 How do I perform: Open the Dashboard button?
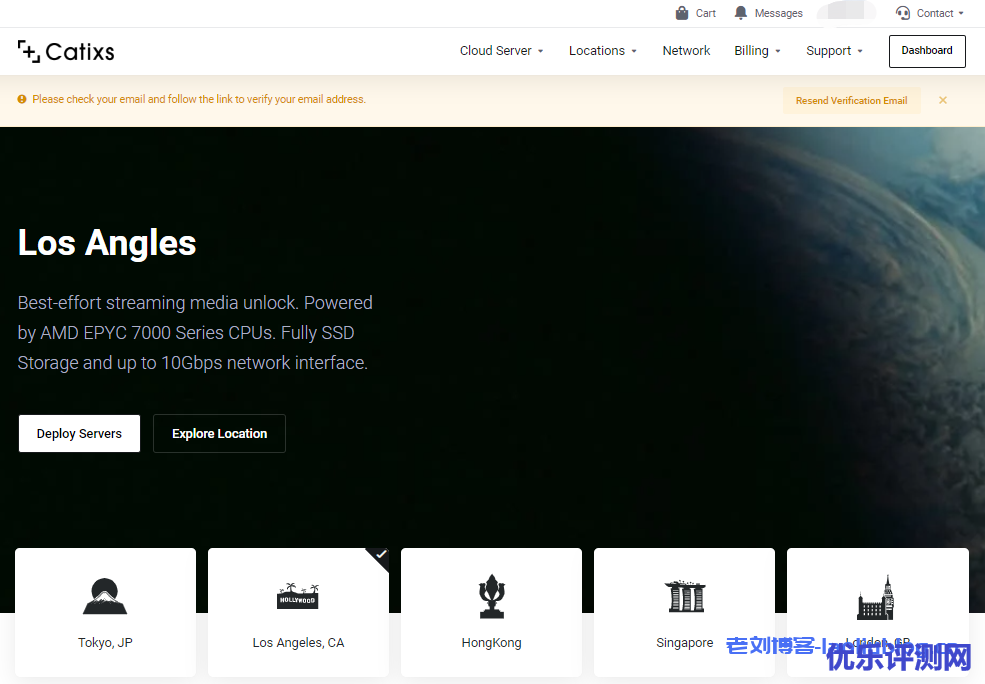click(927, 51)
